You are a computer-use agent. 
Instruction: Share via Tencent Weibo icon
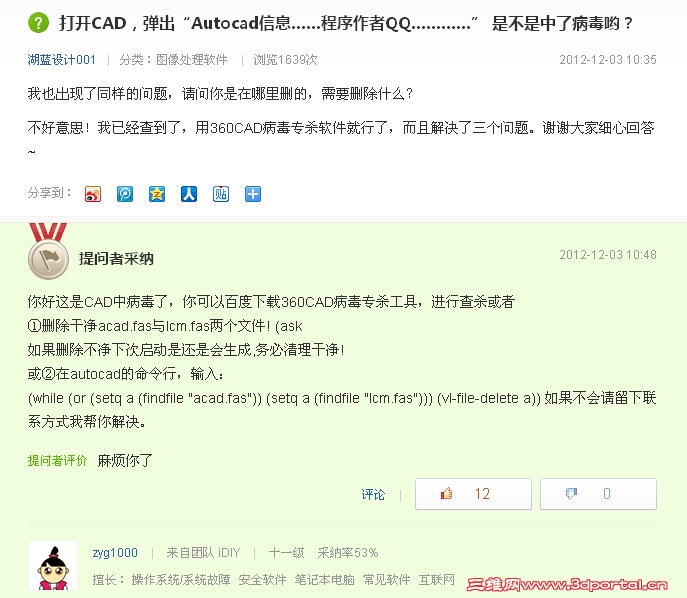pyautogui.click(x=125, y=194)
